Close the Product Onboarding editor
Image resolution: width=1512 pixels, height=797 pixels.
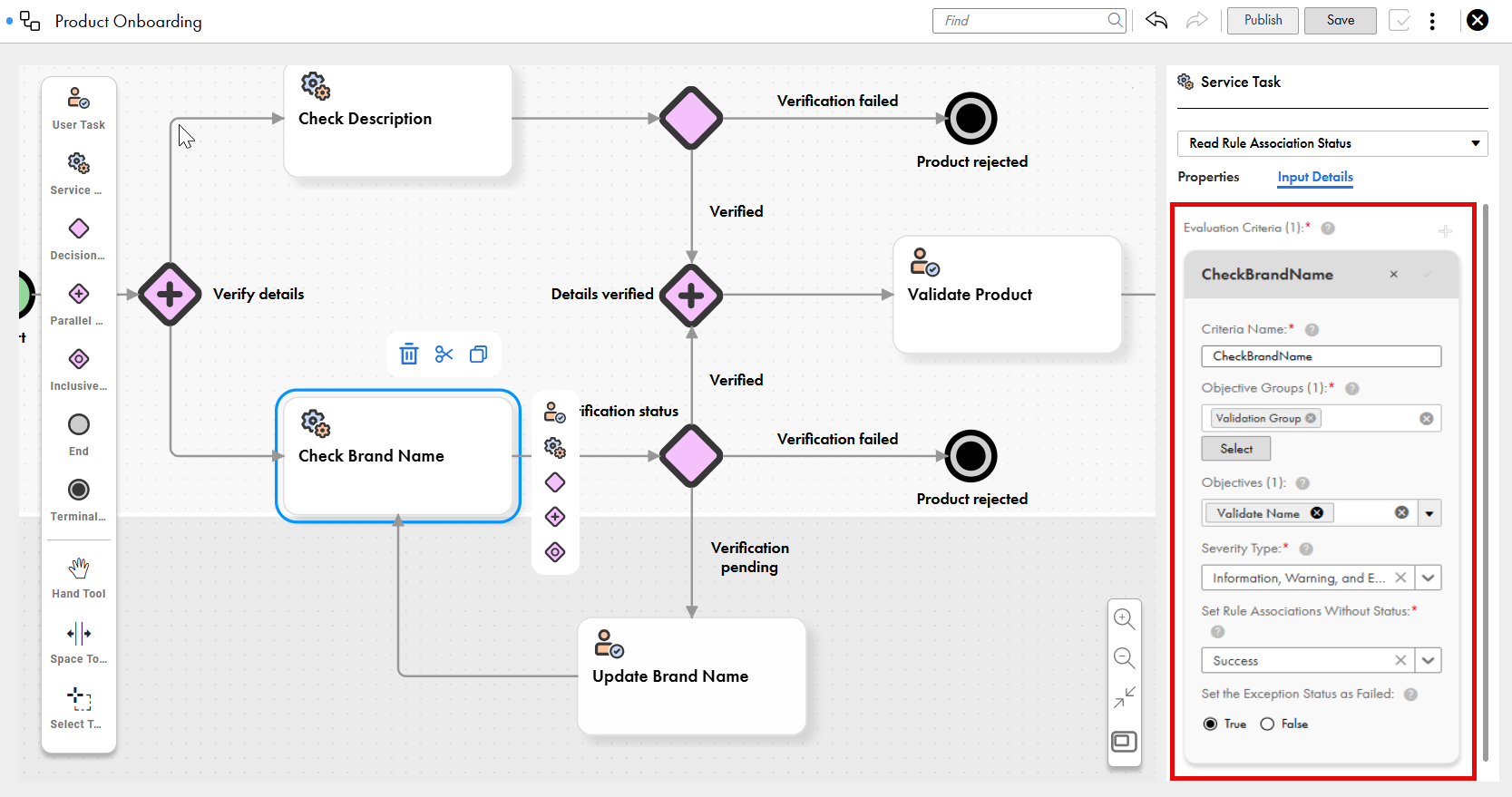pos(1478,20)
